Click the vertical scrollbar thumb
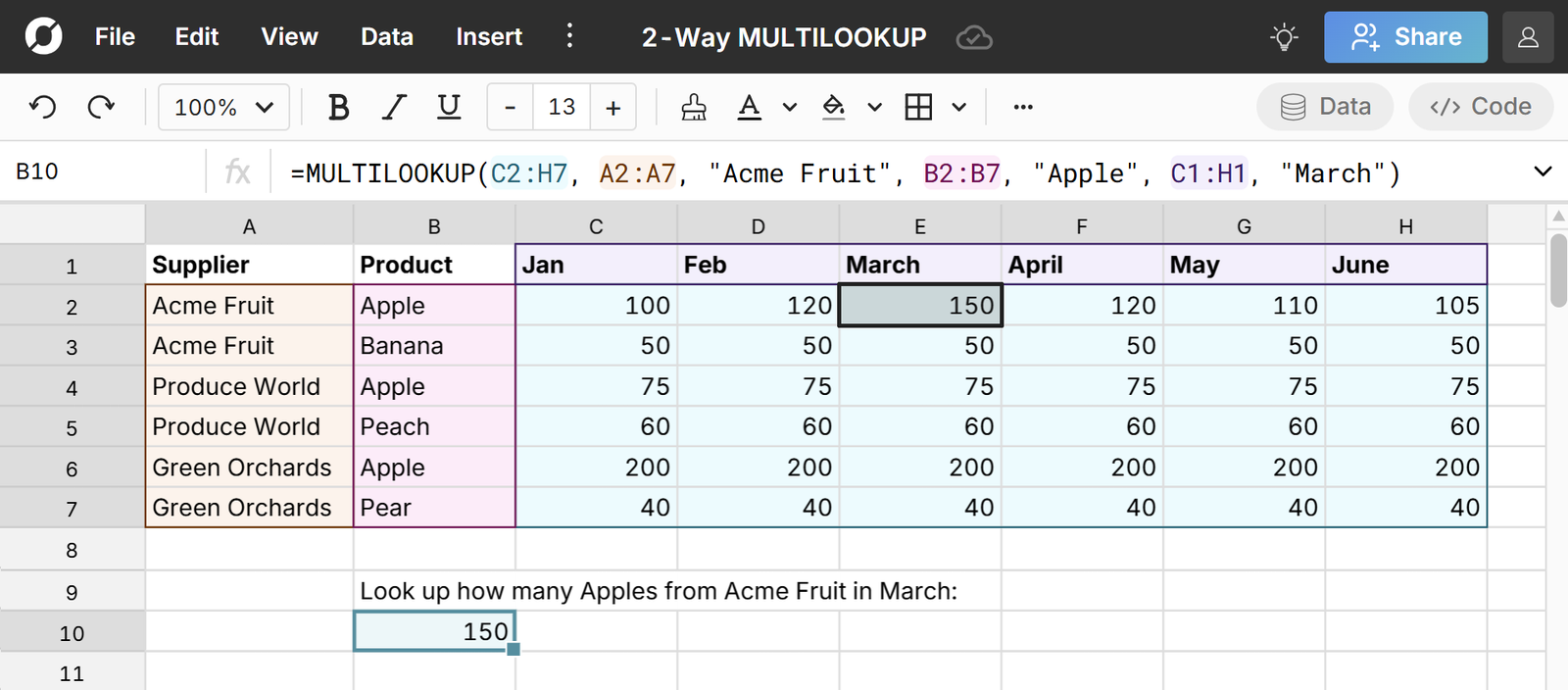 point(1558,271)
